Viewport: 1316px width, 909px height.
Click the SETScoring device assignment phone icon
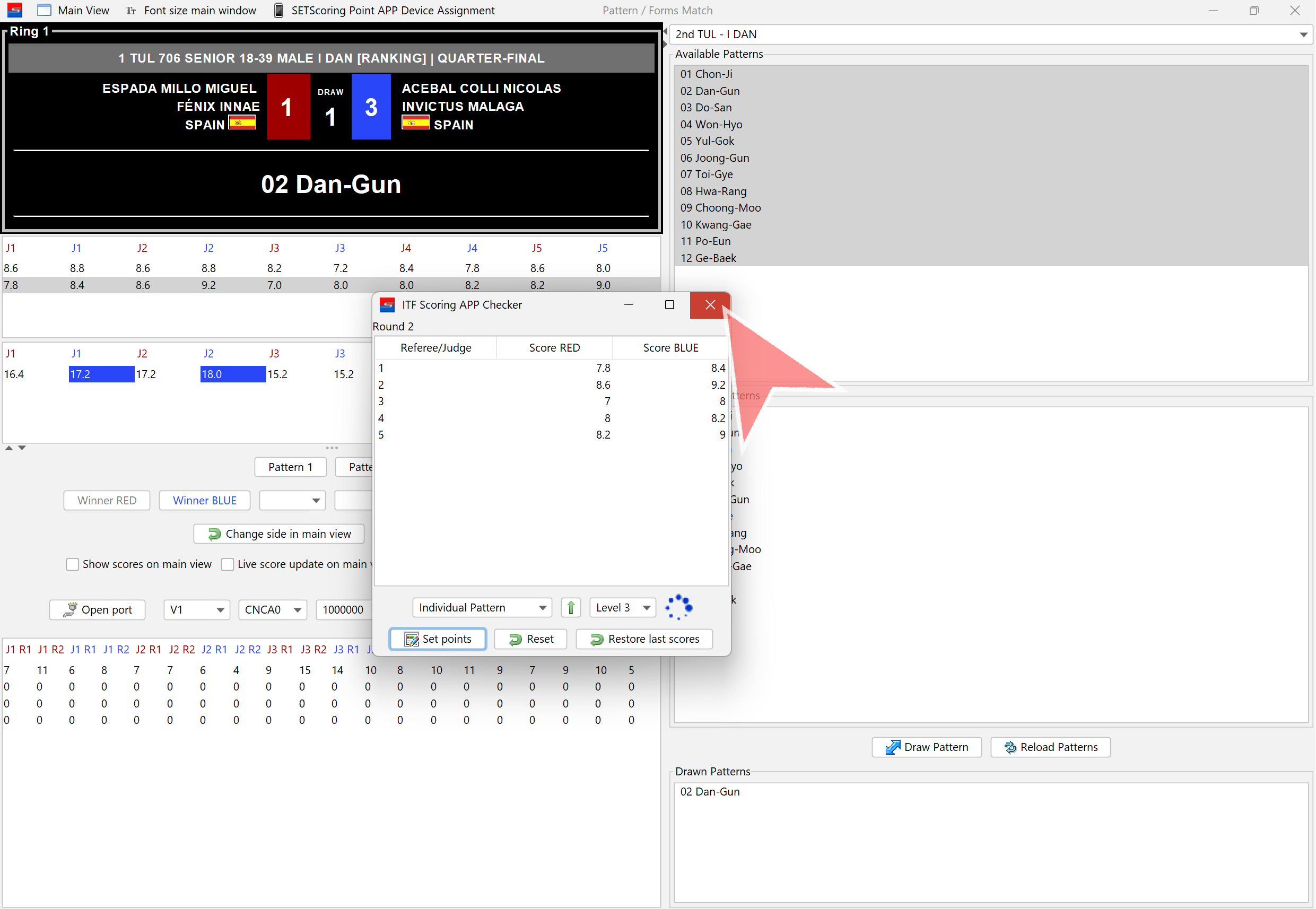pos(278,10)
